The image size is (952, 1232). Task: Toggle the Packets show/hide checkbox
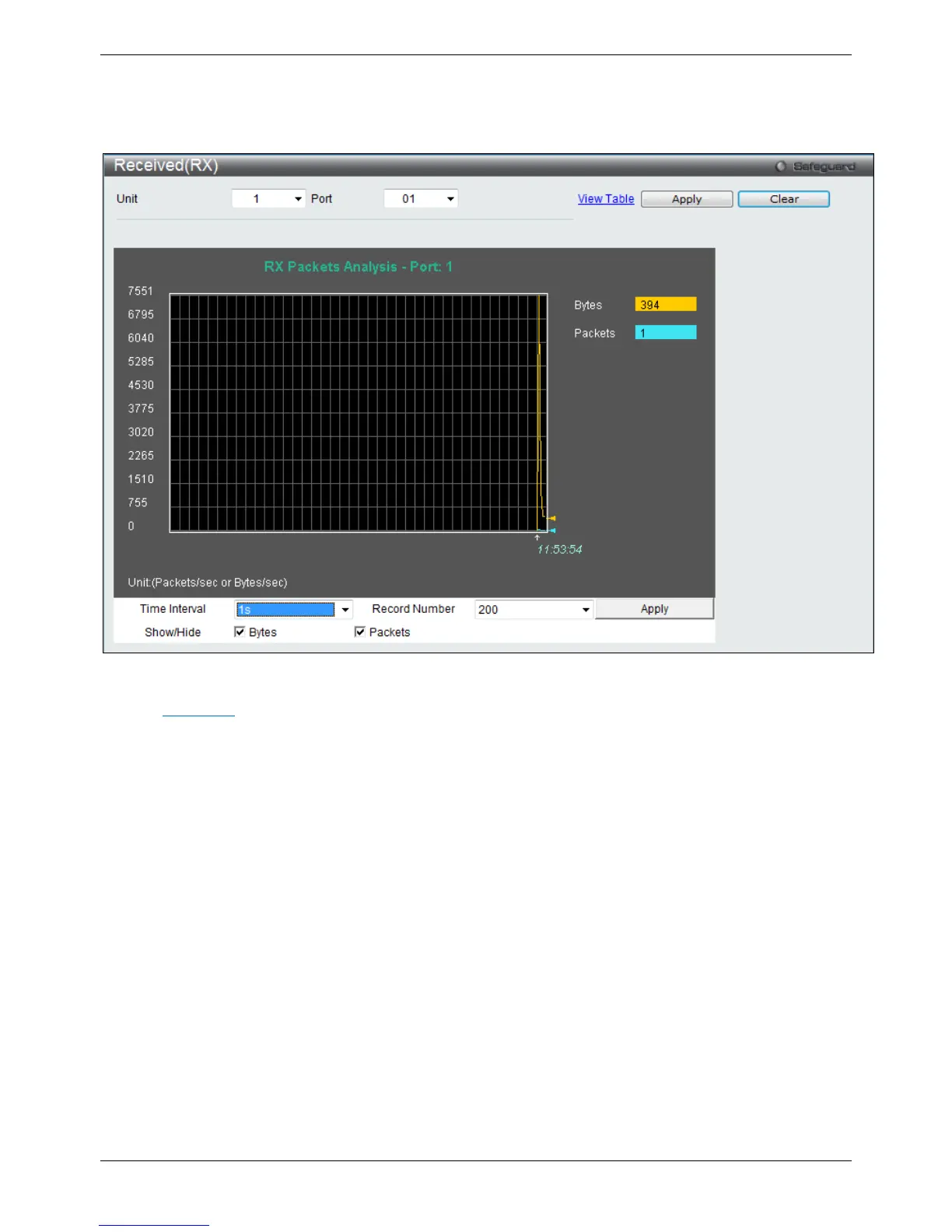point(359,632)
